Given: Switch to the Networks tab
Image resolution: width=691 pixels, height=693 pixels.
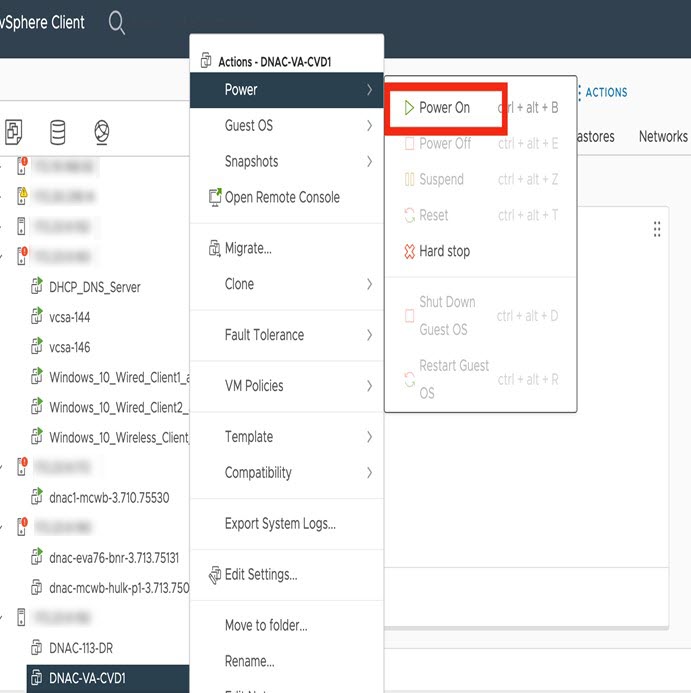Looking at the screenshot, I should pyautogui.click(x=663, y=137).
